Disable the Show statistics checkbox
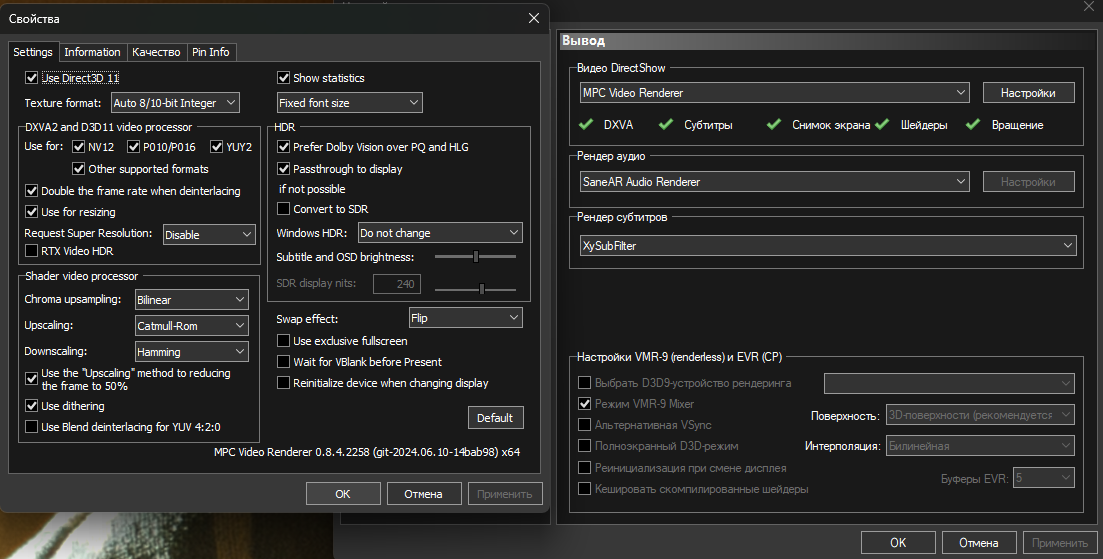 click(x=284, y=78)
